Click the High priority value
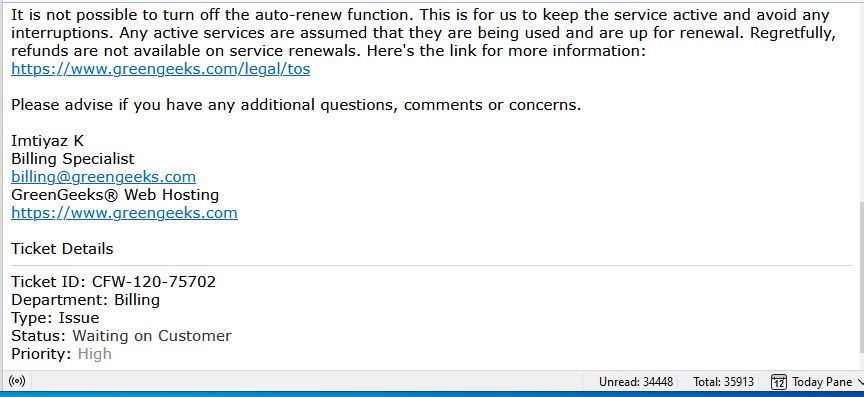The width and height of the screenshot is (864, 397). [95, 354]
